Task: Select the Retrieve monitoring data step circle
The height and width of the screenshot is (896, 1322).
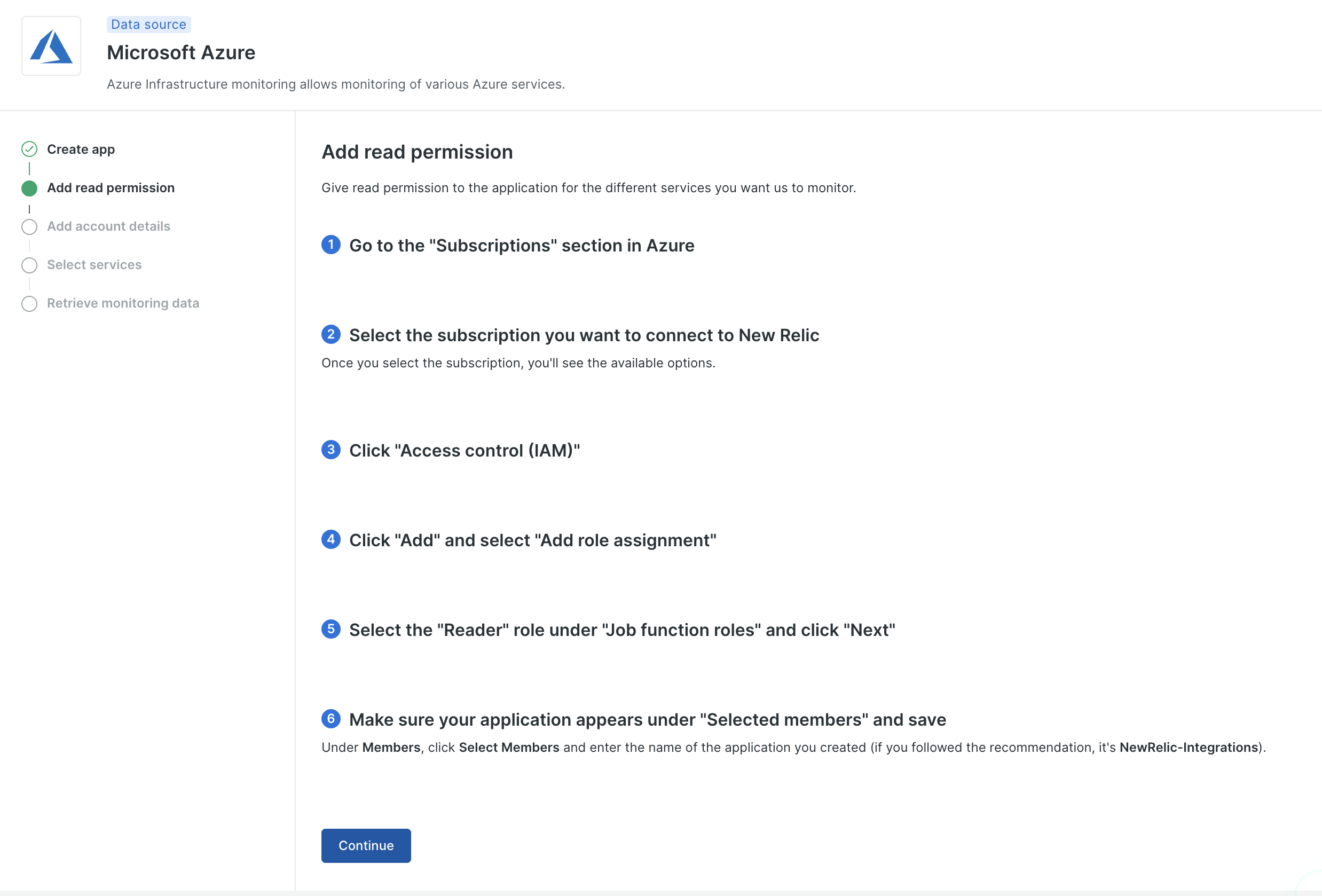Action: click(x=29, y=304)
